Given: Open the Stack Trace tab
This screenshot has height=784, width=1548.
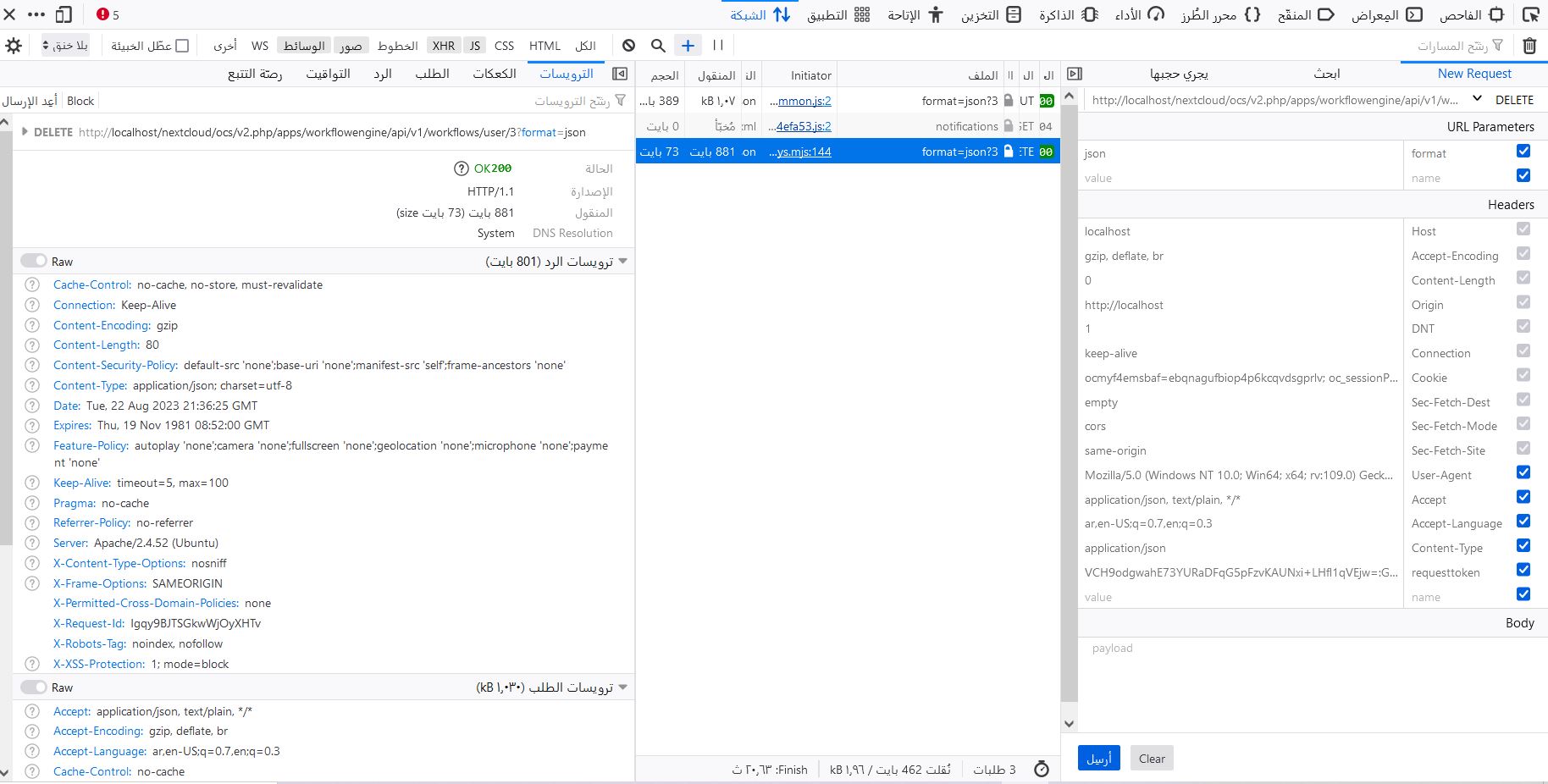Looking at the screenshot, I should coord(255,74).
